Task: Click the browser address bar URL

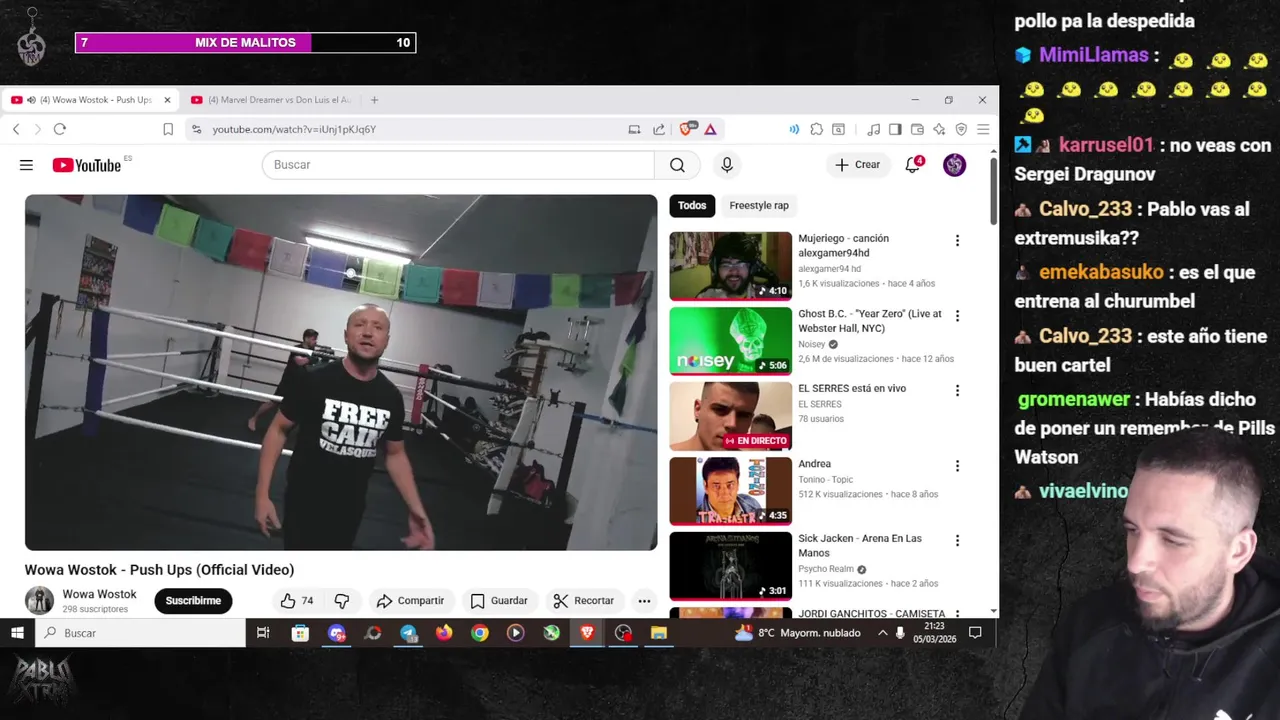Action: (x=294, y=129)
